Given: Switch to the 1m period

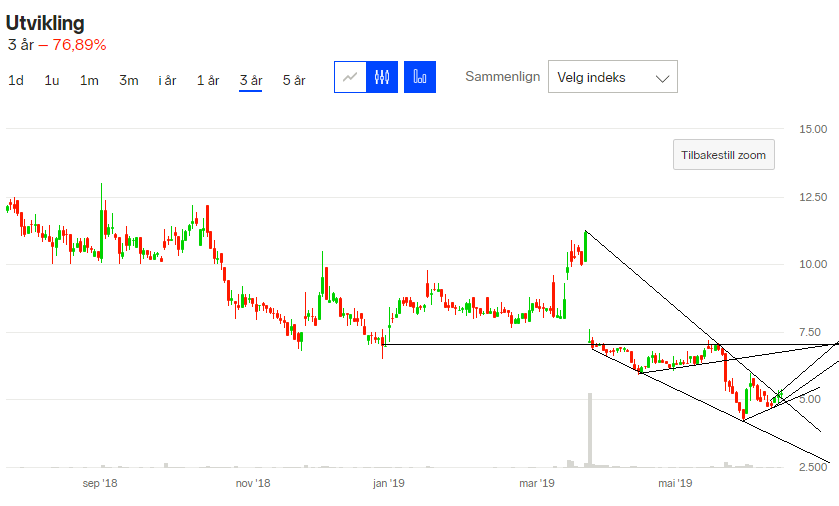Looking at the screenshot, I should click(x=89, y=80).
